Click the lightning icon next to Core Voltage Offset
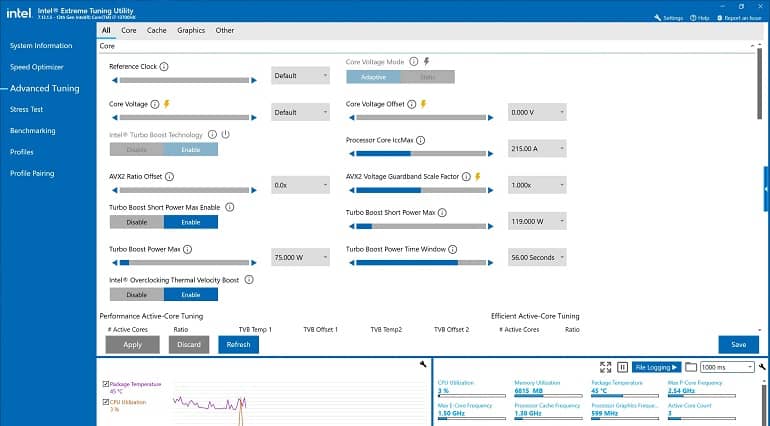 pos(423,104)
